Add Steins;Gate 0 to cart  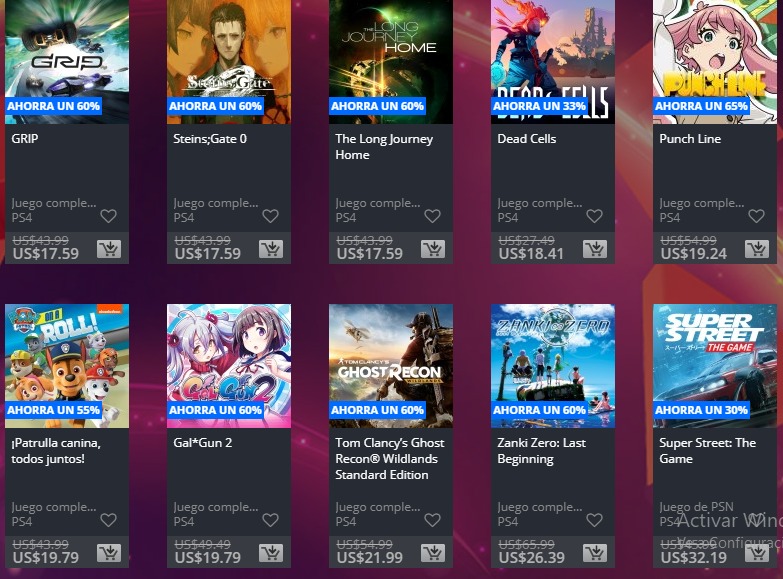270,249
